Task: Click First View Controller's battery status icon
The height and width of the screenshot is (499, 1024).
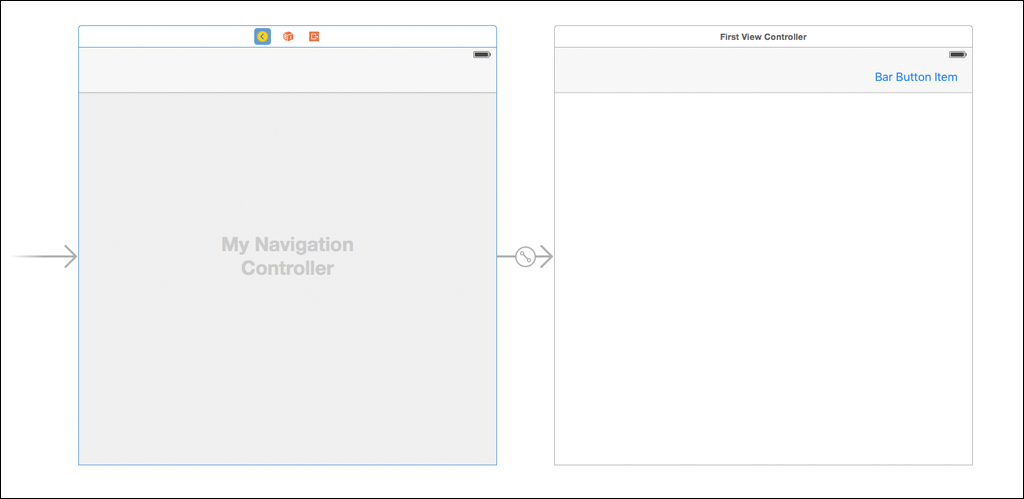Action: (958, 55)
